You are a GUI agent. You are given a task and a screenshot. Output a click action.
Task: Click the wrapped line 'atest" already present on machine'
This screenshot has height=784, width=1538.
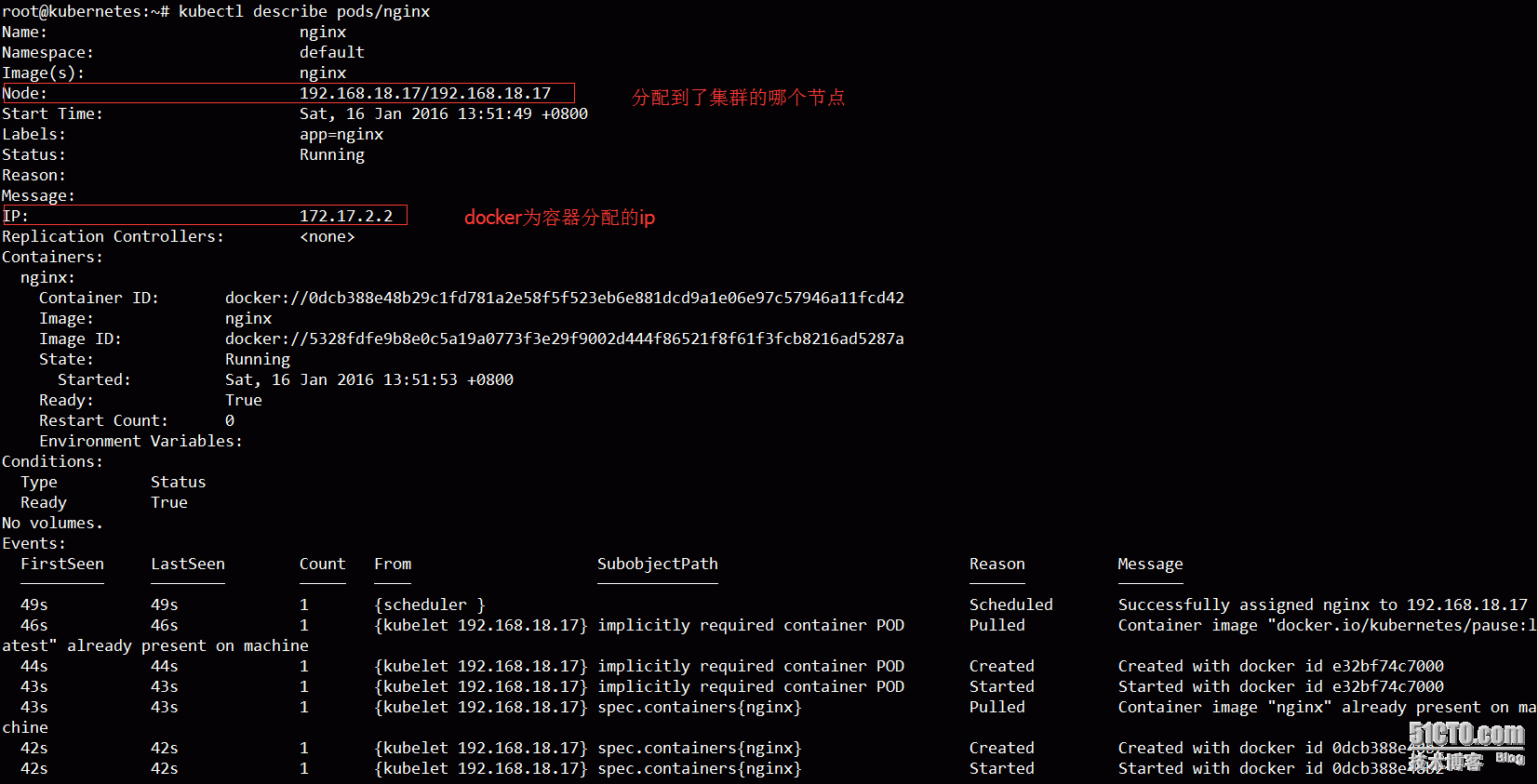155,646
